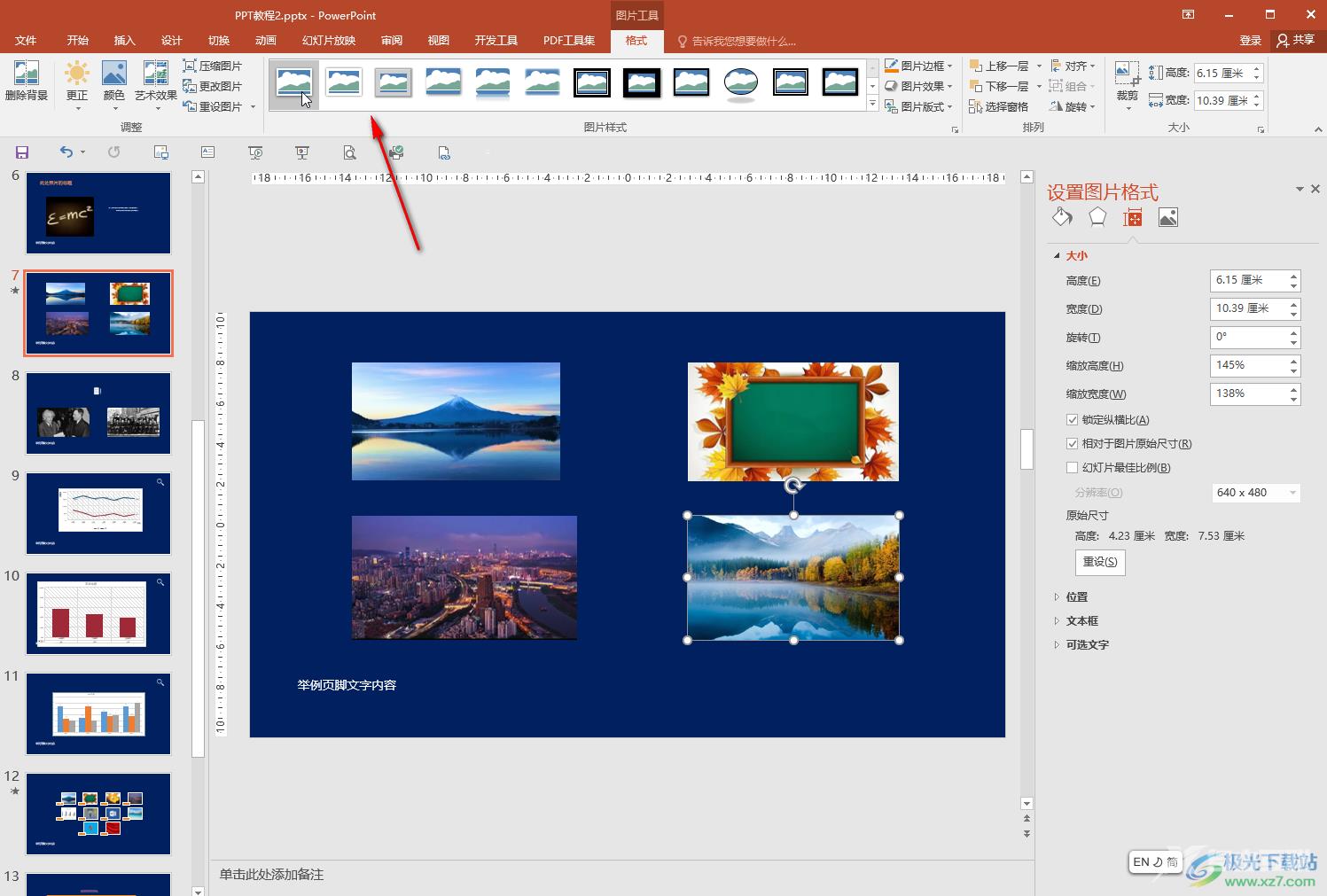Click the Crop (裁剪) tool icon
The height and width of the screenshot is (896, 1327).
(x=1127, y=74)
